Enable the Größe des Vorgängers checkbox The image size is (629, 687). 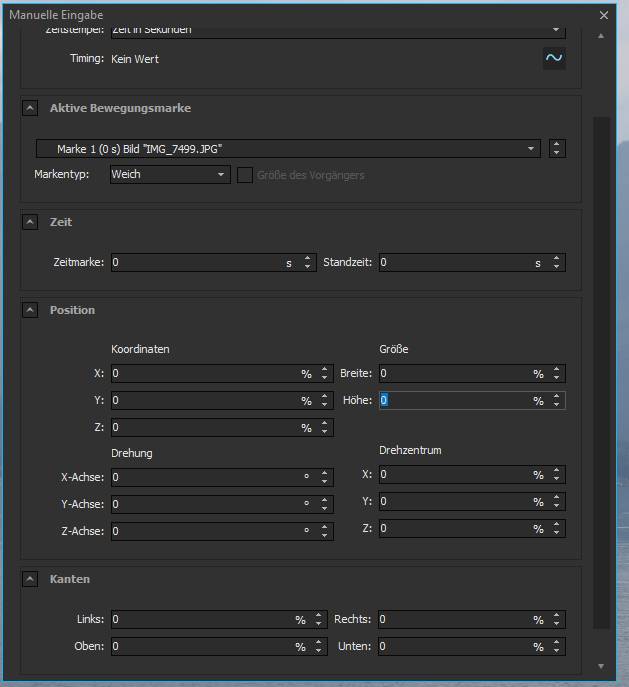[x=244, y=175]
